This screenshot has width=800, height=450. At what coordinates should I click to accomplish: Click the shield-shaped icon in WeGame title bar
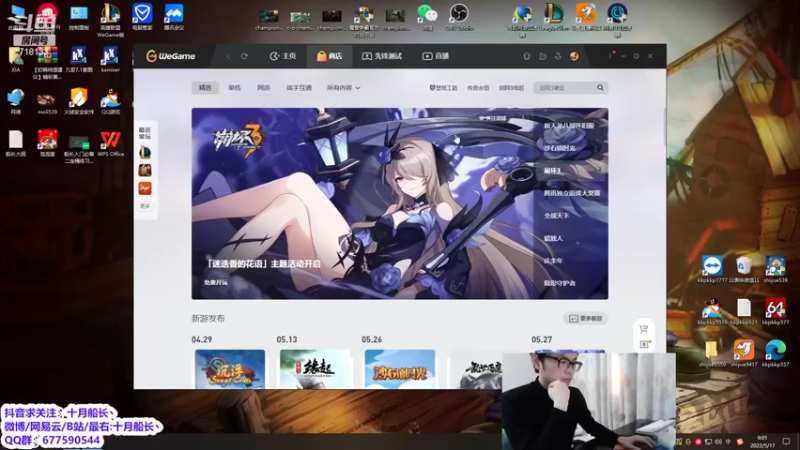pos(527,56)
